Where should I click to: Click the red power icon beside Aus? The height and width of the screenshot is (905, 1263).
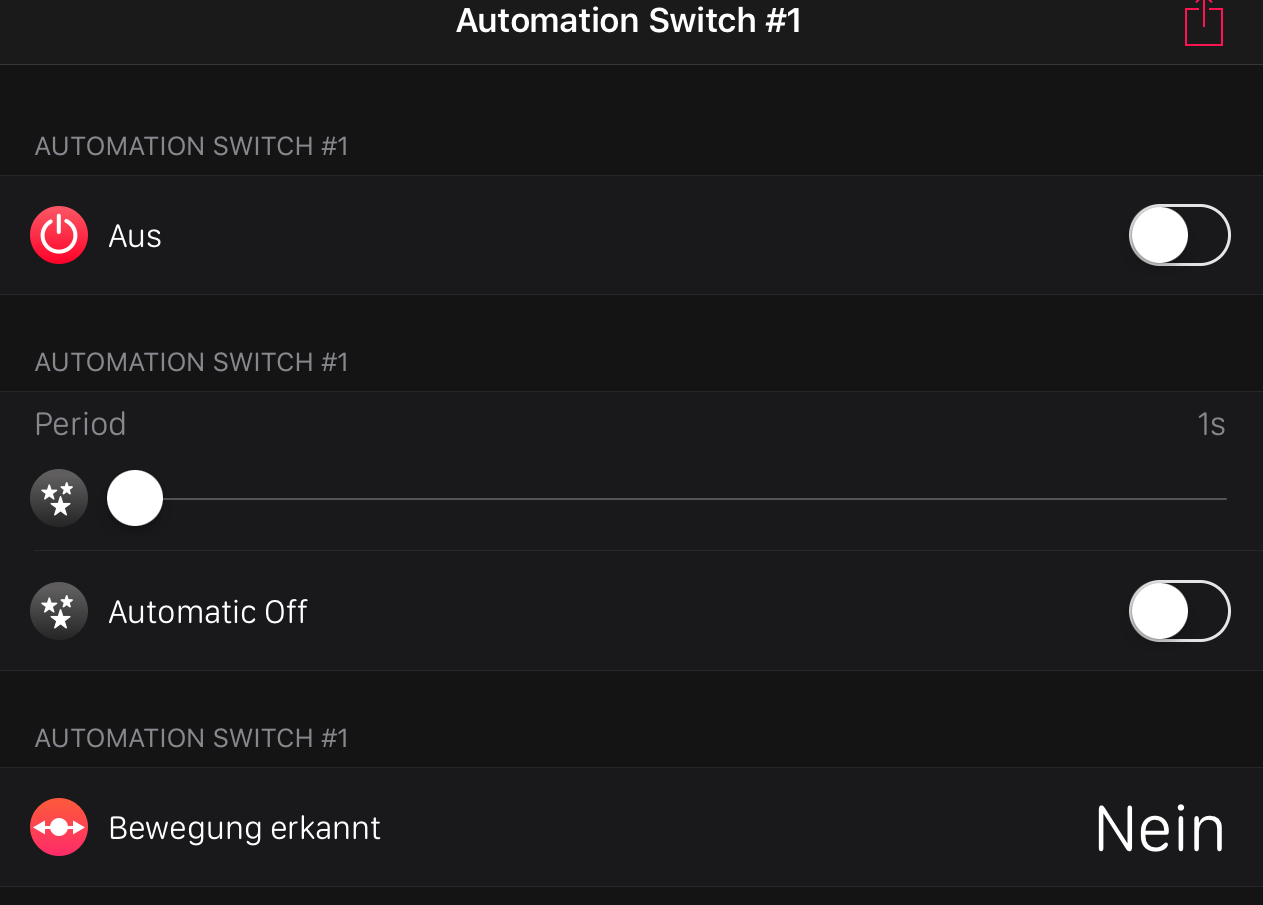point(59,236)
